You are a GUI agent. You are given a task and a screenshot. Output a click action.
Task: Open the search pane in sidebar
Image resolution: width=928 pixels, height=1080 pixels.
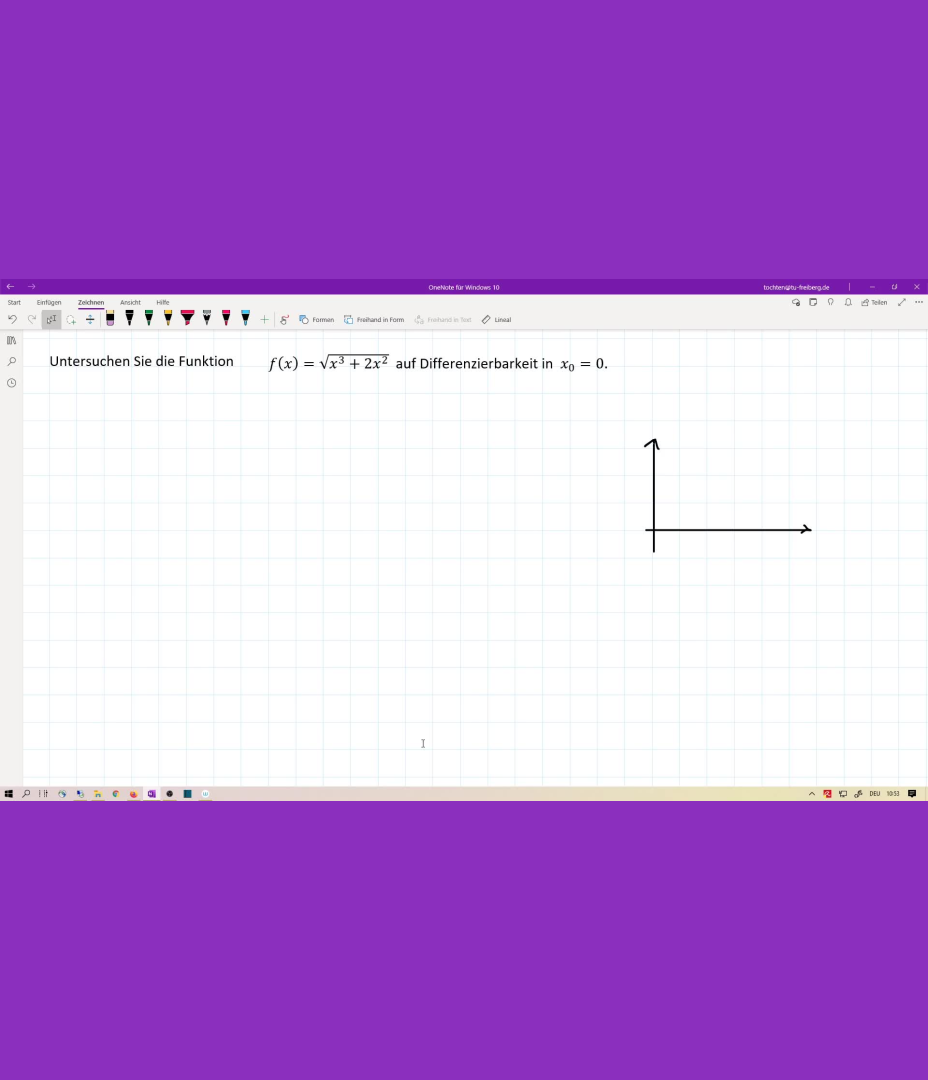(x=12, y=362)
